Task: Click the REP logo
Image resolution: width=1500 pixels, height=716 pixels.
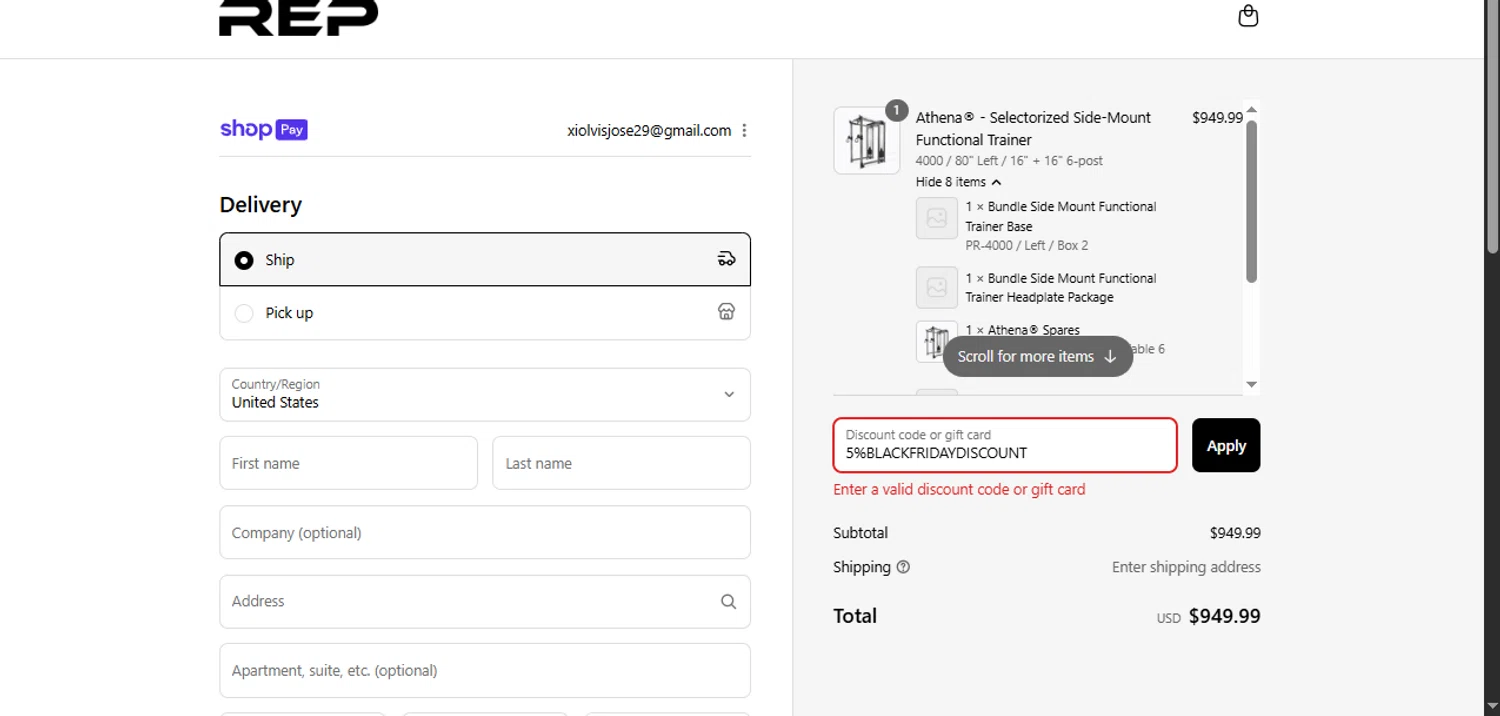Action: coord(298,17)
